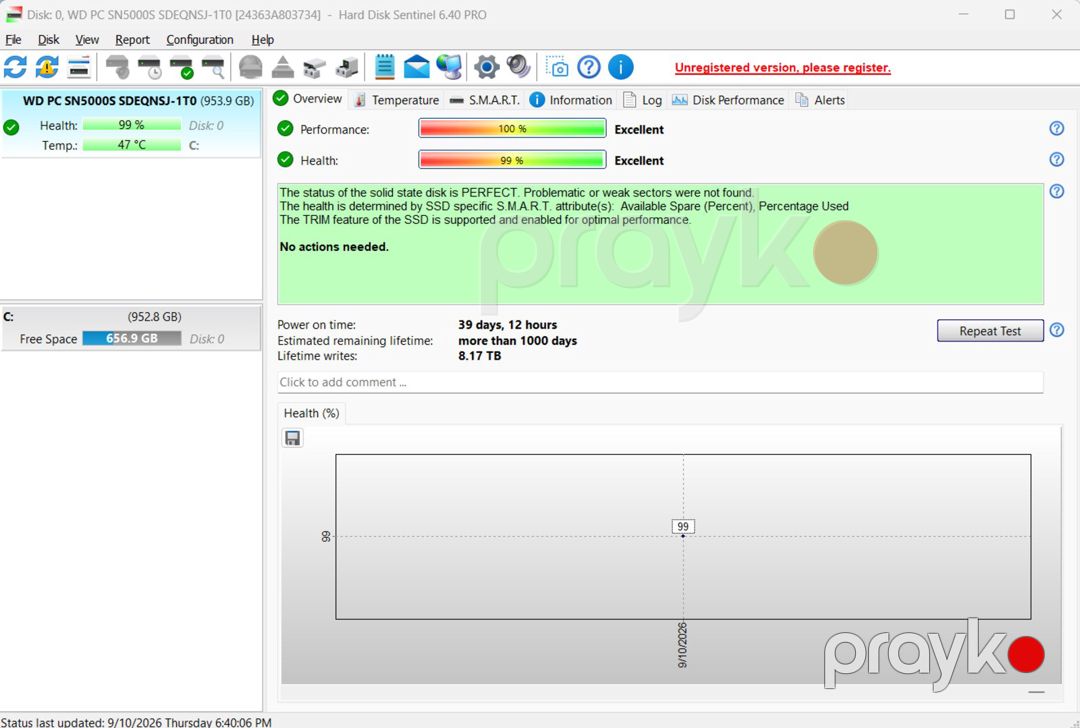Switch to the Disk Performance tab
This screenshot has width=1080, height=728.
click(x=728, y=100)
